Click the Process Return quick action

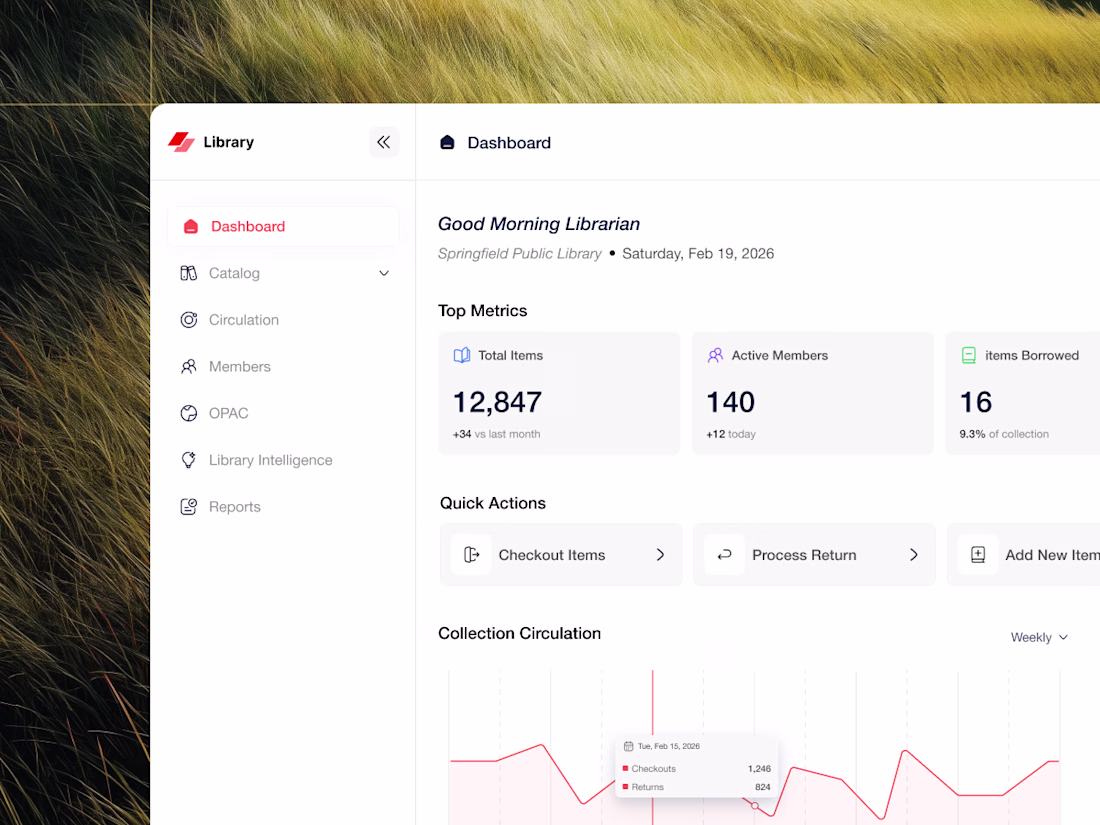click(814, 555)
